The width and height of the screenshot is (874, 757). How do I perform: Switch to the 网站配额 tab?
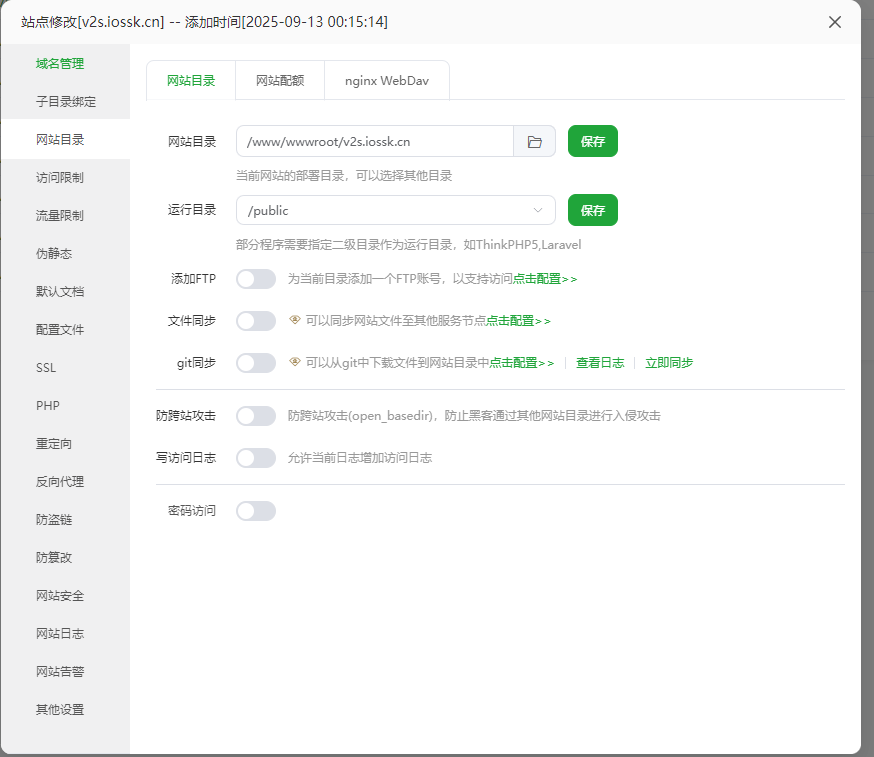[279, 80]
